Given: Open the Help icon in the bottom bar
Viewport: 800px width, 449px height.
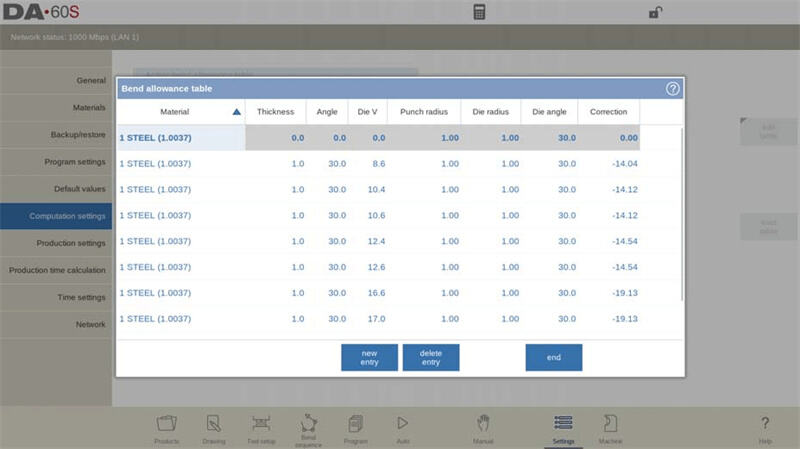Looking at the screenshot, I should pyautogui.click(x=765, y=427).
